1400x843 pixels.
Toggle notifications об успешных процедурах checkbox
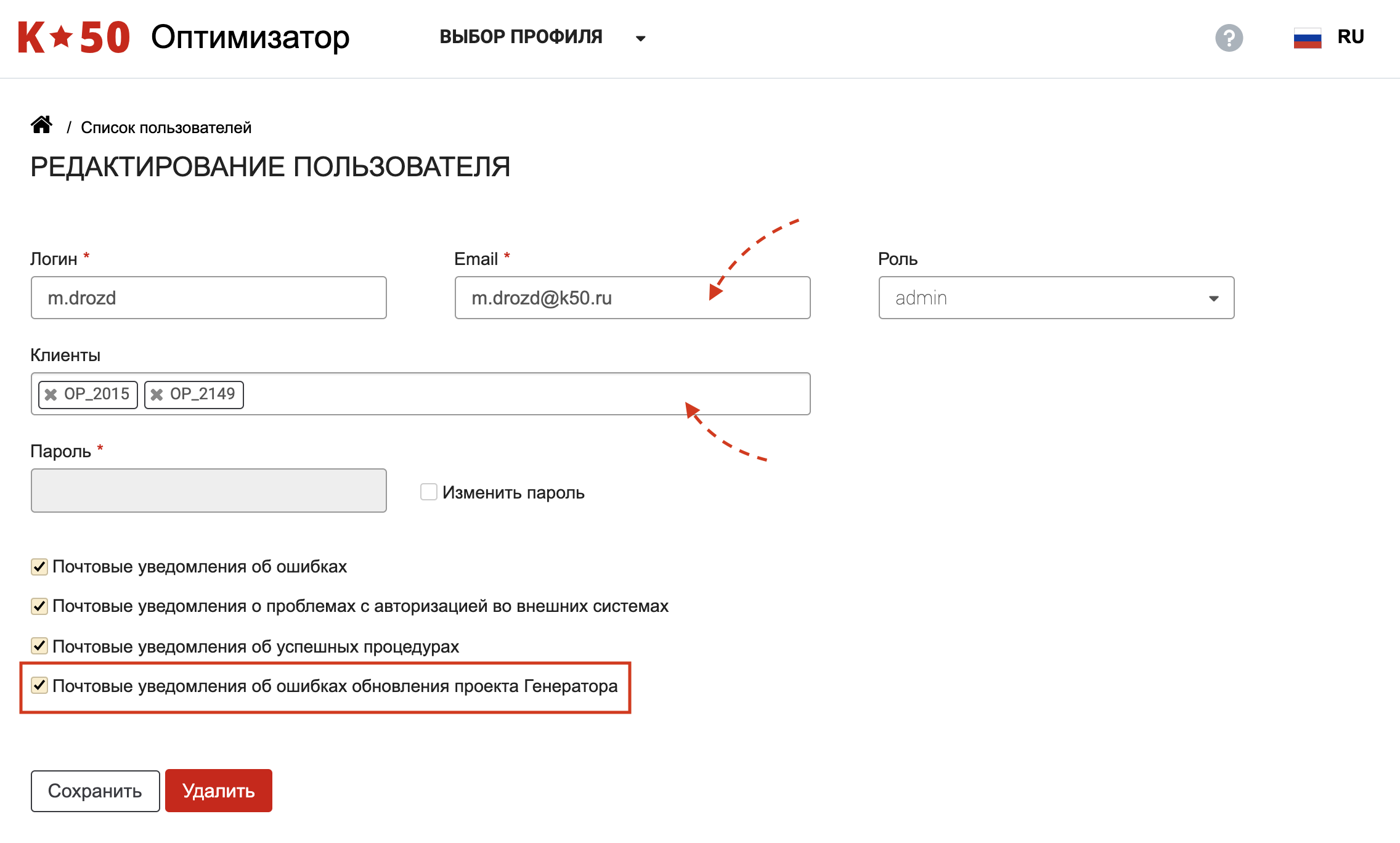39,646
